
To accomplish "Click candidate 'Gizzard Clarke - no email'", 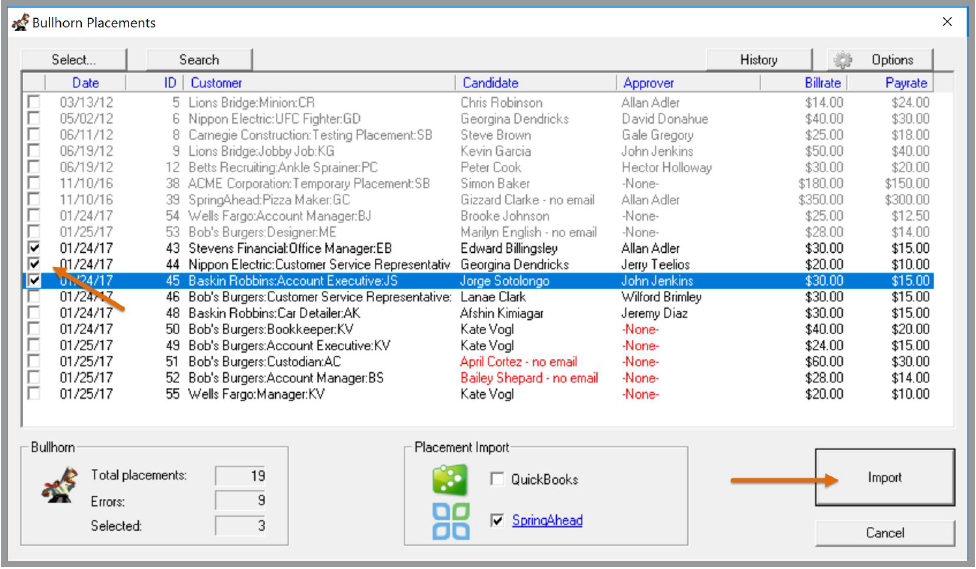I will coord(527,199).
